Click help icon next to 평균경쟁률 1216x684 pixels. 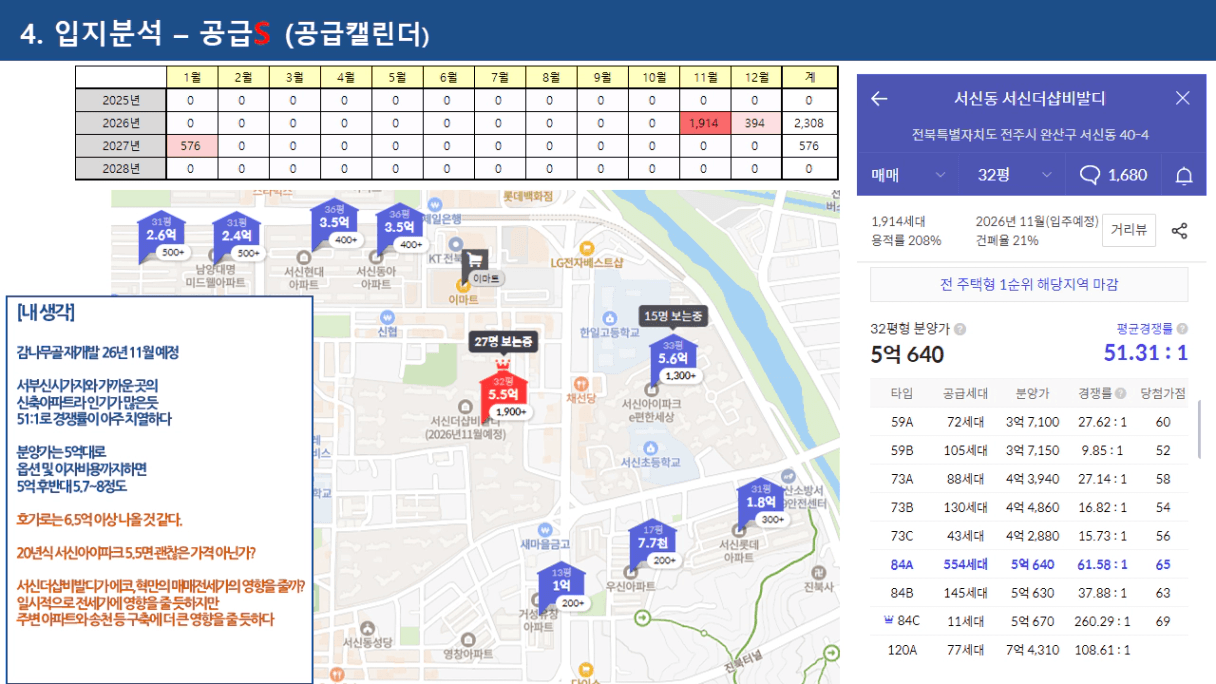[x=1183, y=328]
